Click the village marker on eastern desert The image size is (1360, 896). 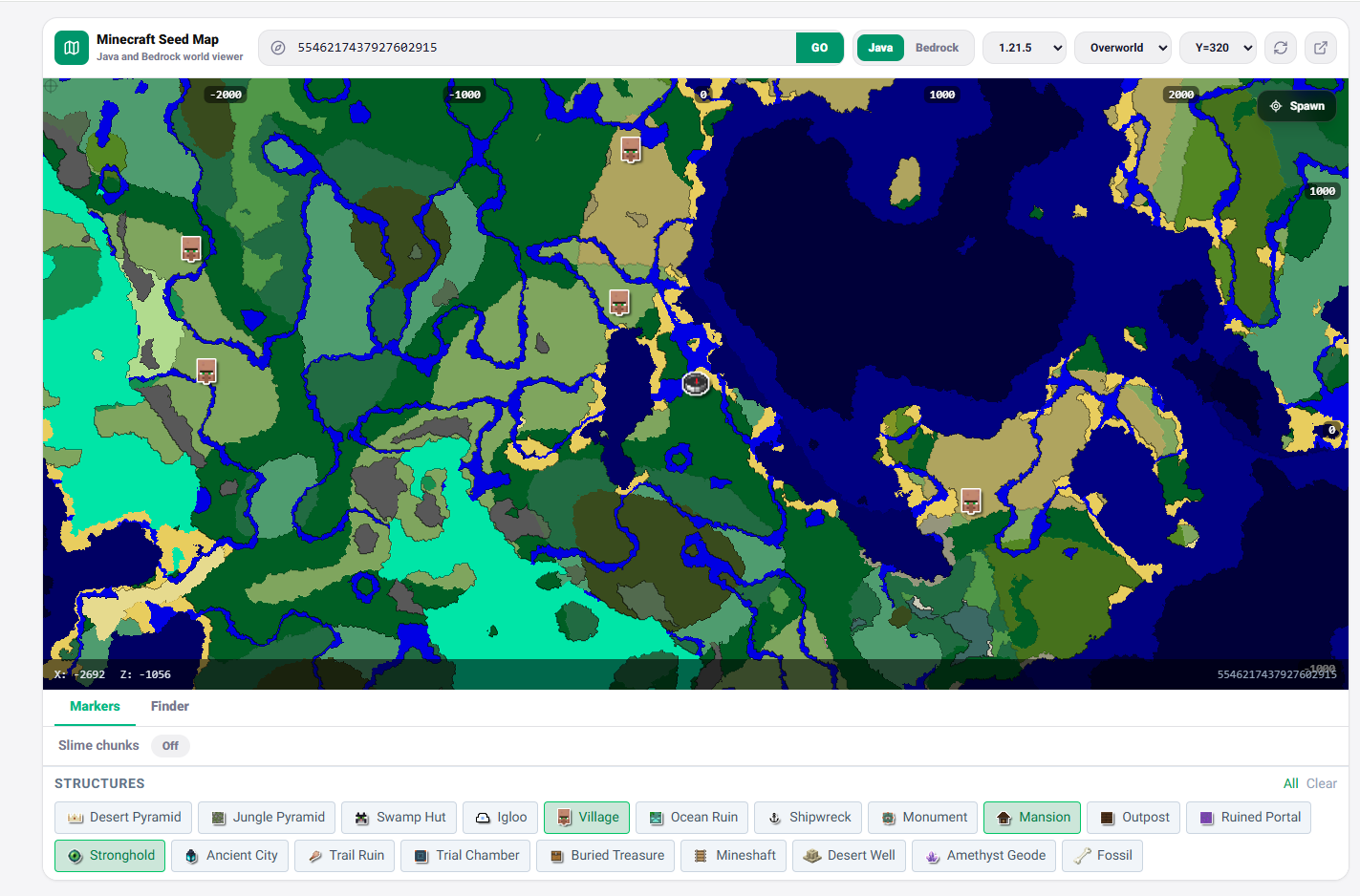pos(971,501)
